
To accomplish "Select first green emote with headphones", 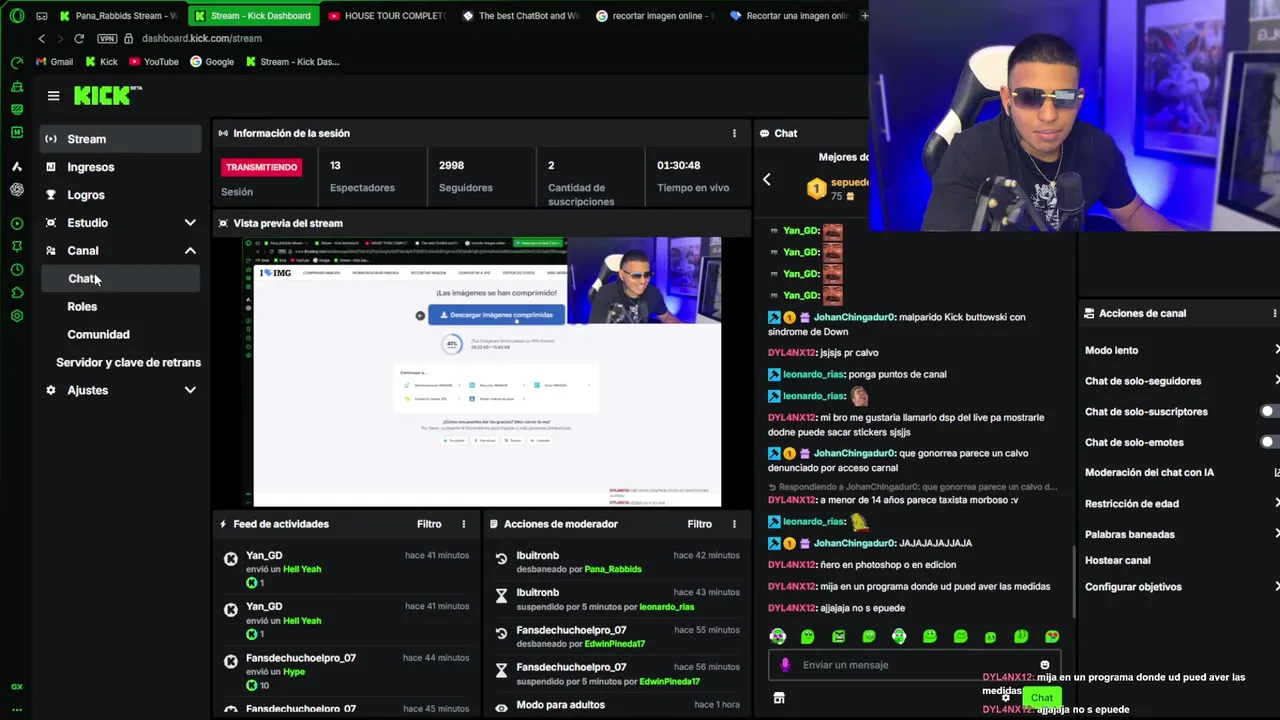I will (777, 636).
